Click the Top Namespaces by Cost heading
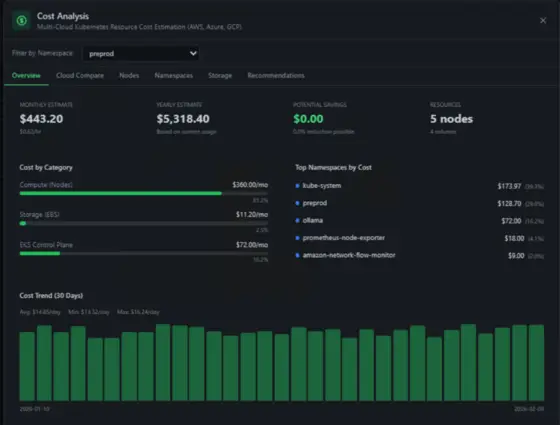 pyautogui.click(x=333, y=167)
